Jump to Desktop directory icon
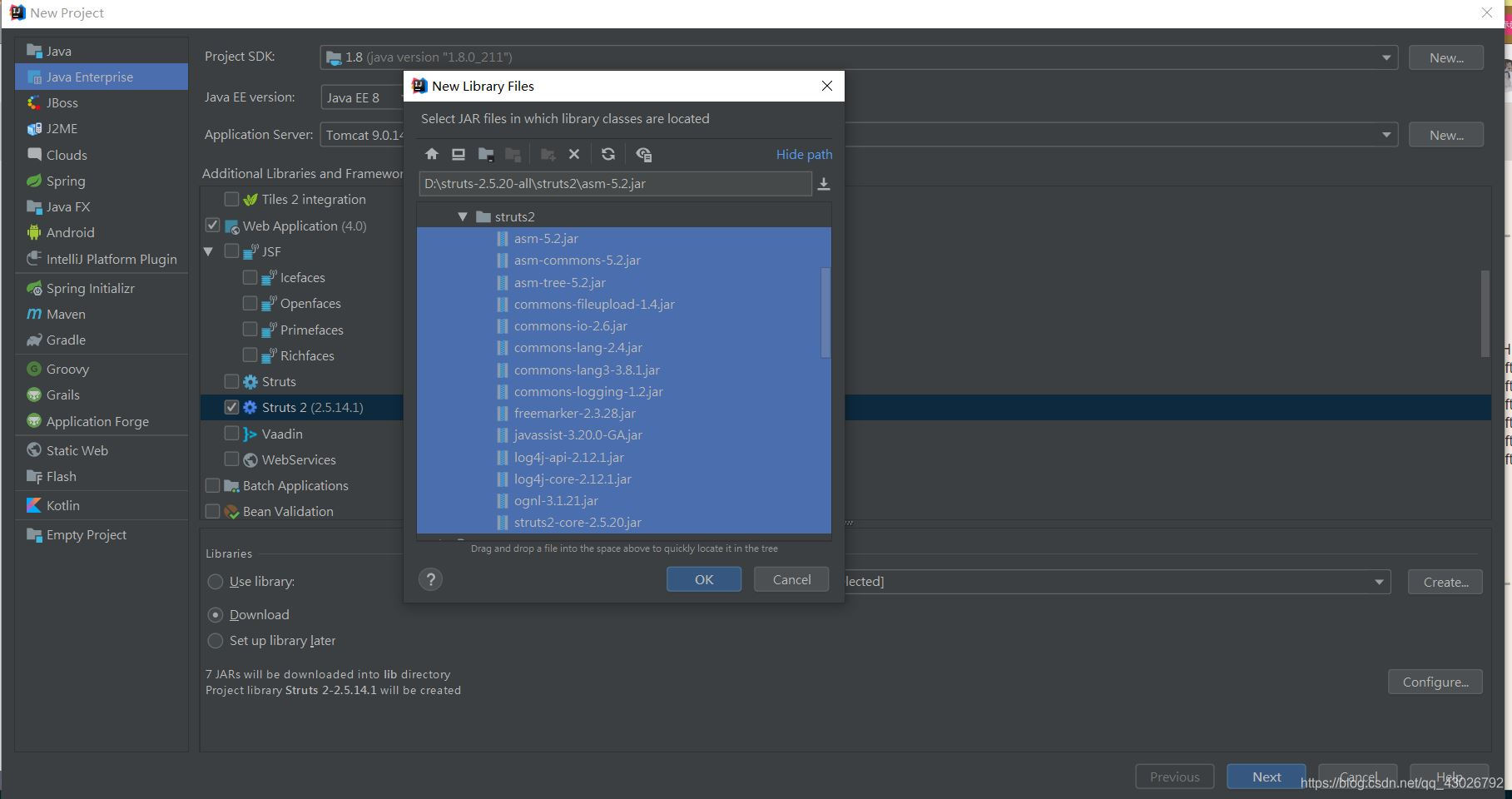This screenshot has width=1512, height=799. click(x=458, y=154)
